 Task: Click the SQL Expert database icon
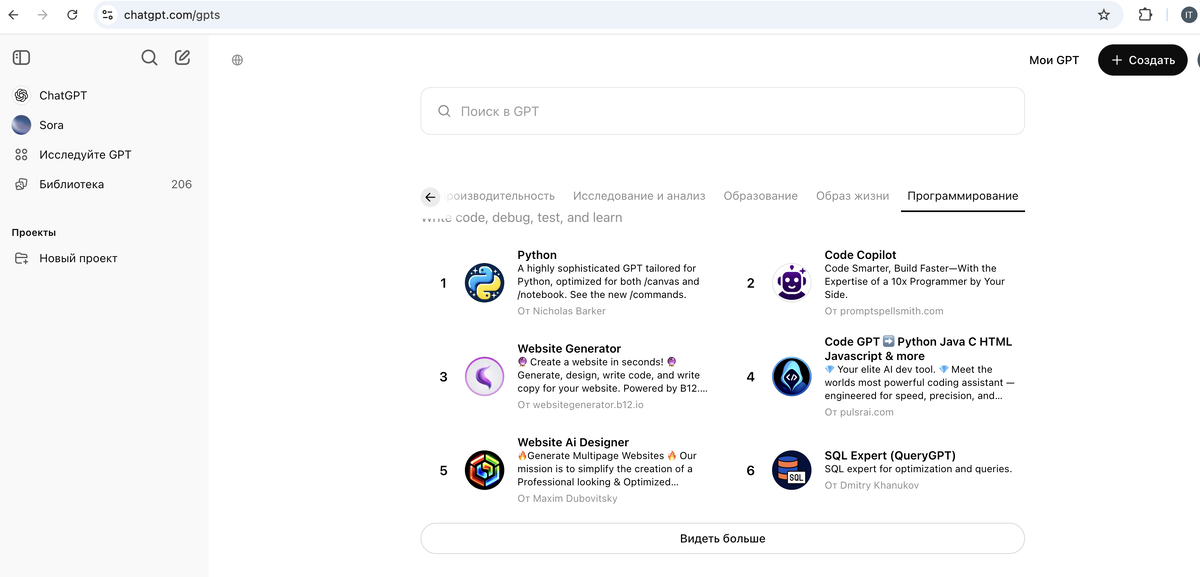792,470
